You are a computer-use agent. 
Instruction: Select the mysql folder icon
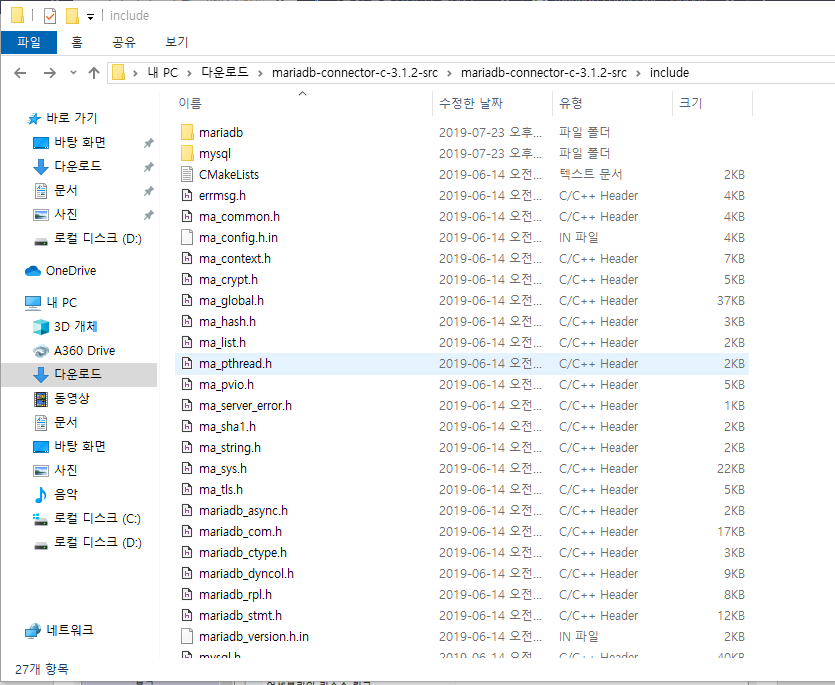(x=187, y=153)
